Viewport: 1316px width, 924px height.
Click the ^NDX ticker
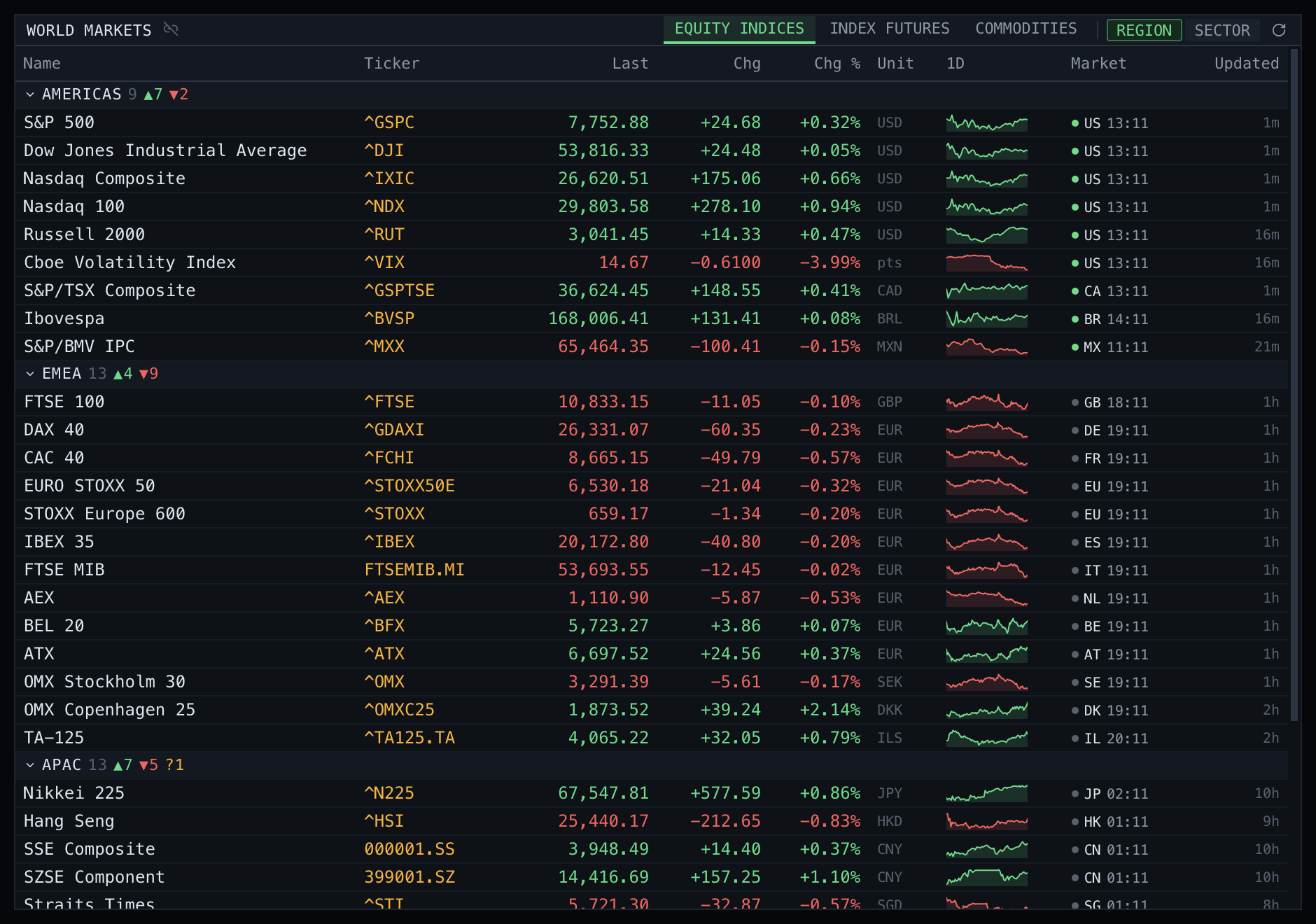tap(384, 207)
